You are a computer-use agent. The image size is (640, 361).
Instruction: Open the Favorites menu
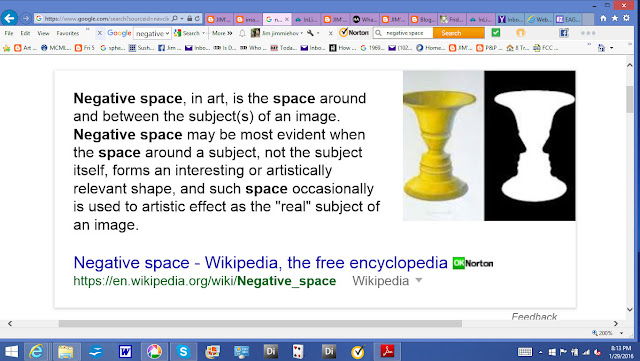(x=68, y=33)
